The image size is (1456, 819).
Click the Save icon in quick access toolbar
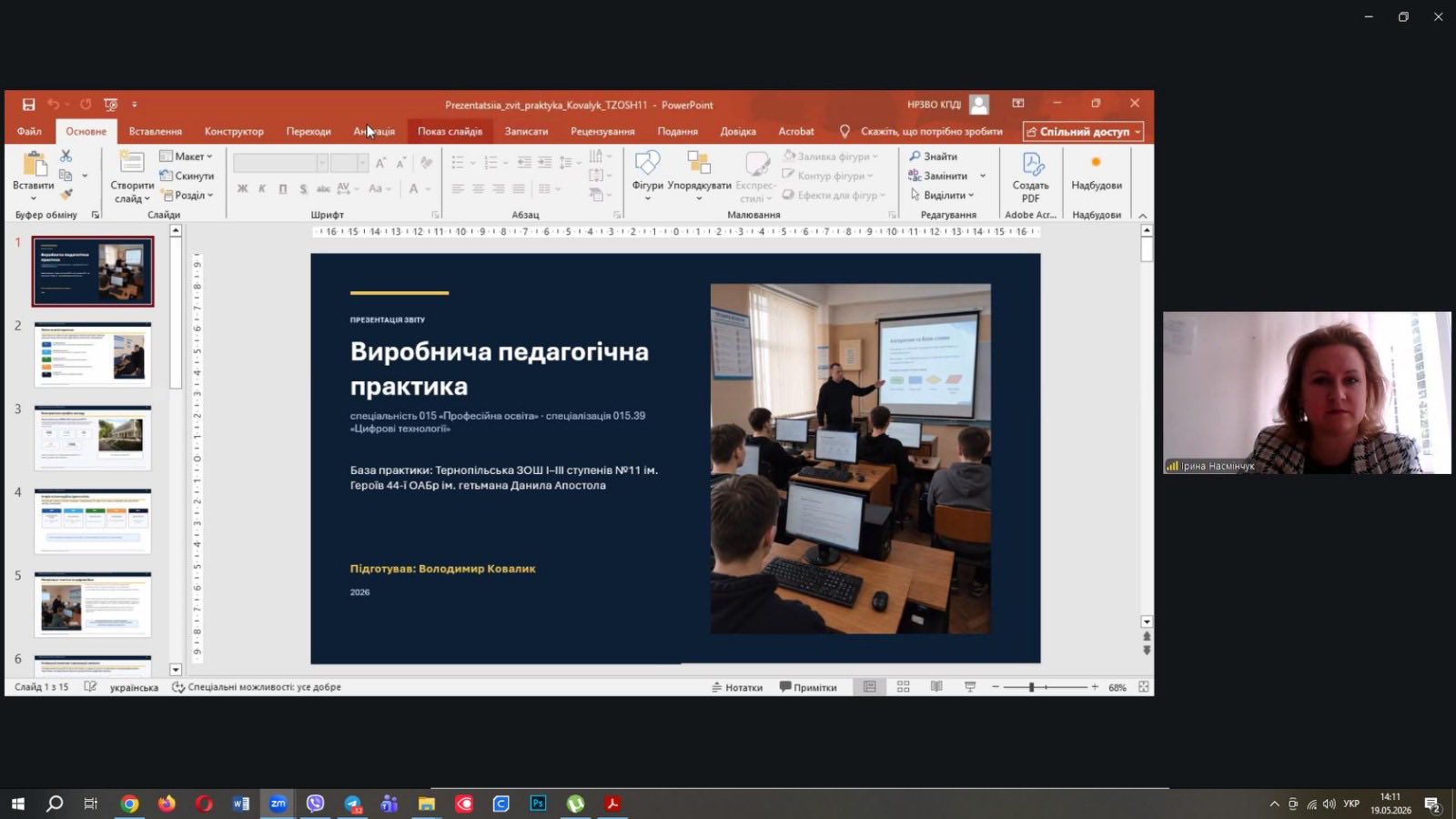coord(29,105)
